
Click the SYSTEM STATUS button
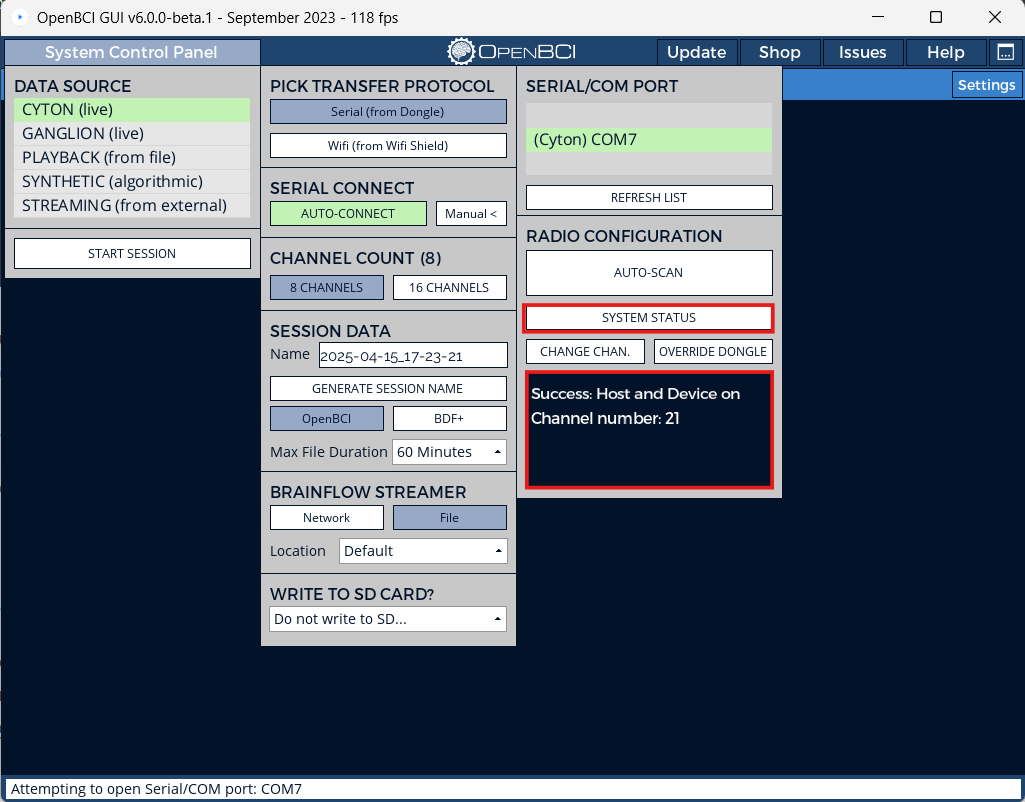pos(649,318)
